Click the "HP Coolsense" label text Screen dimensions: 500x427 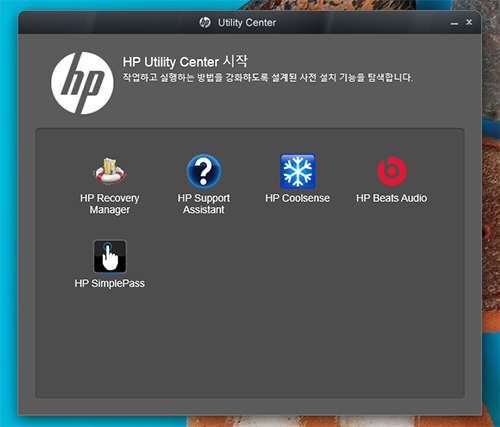click(298, 198)
